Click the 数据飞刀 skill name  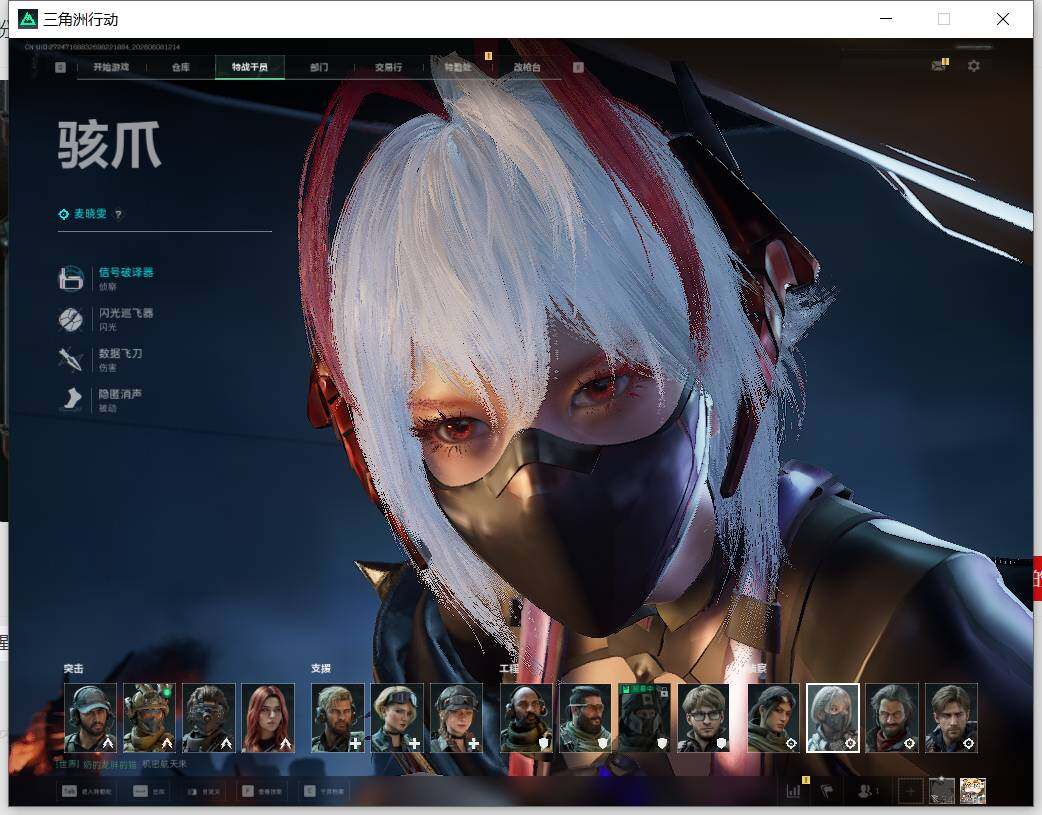coord(120,354)
